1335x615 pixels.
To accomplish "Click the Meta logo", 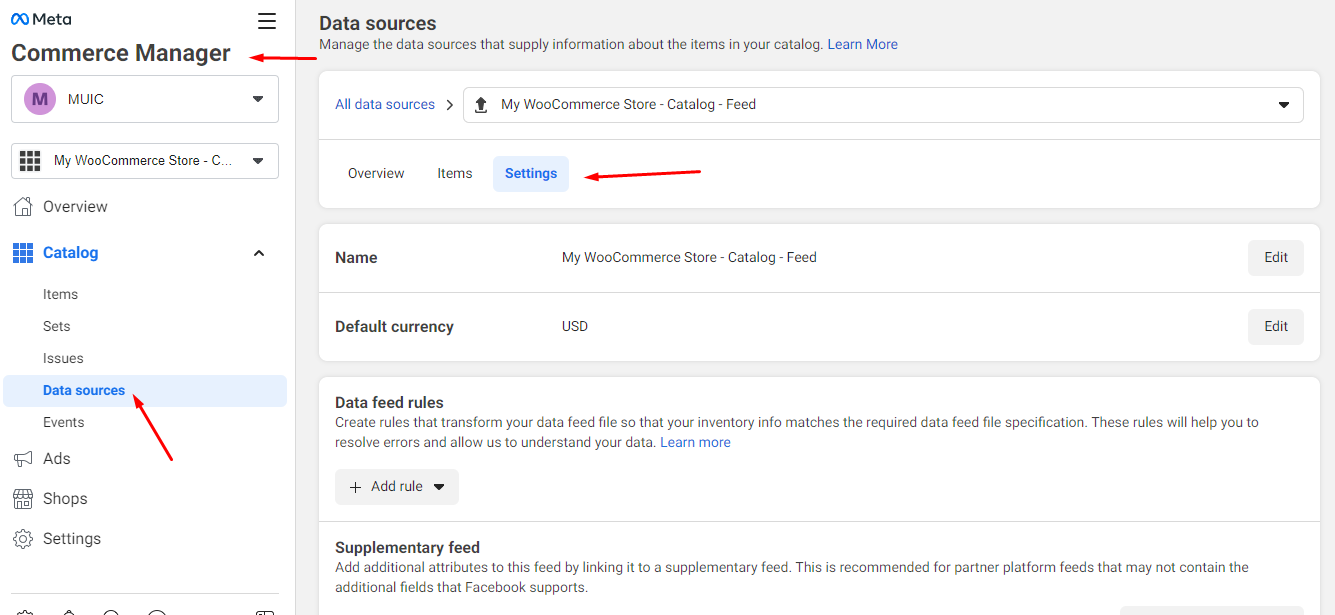I will tap(41, 19).
